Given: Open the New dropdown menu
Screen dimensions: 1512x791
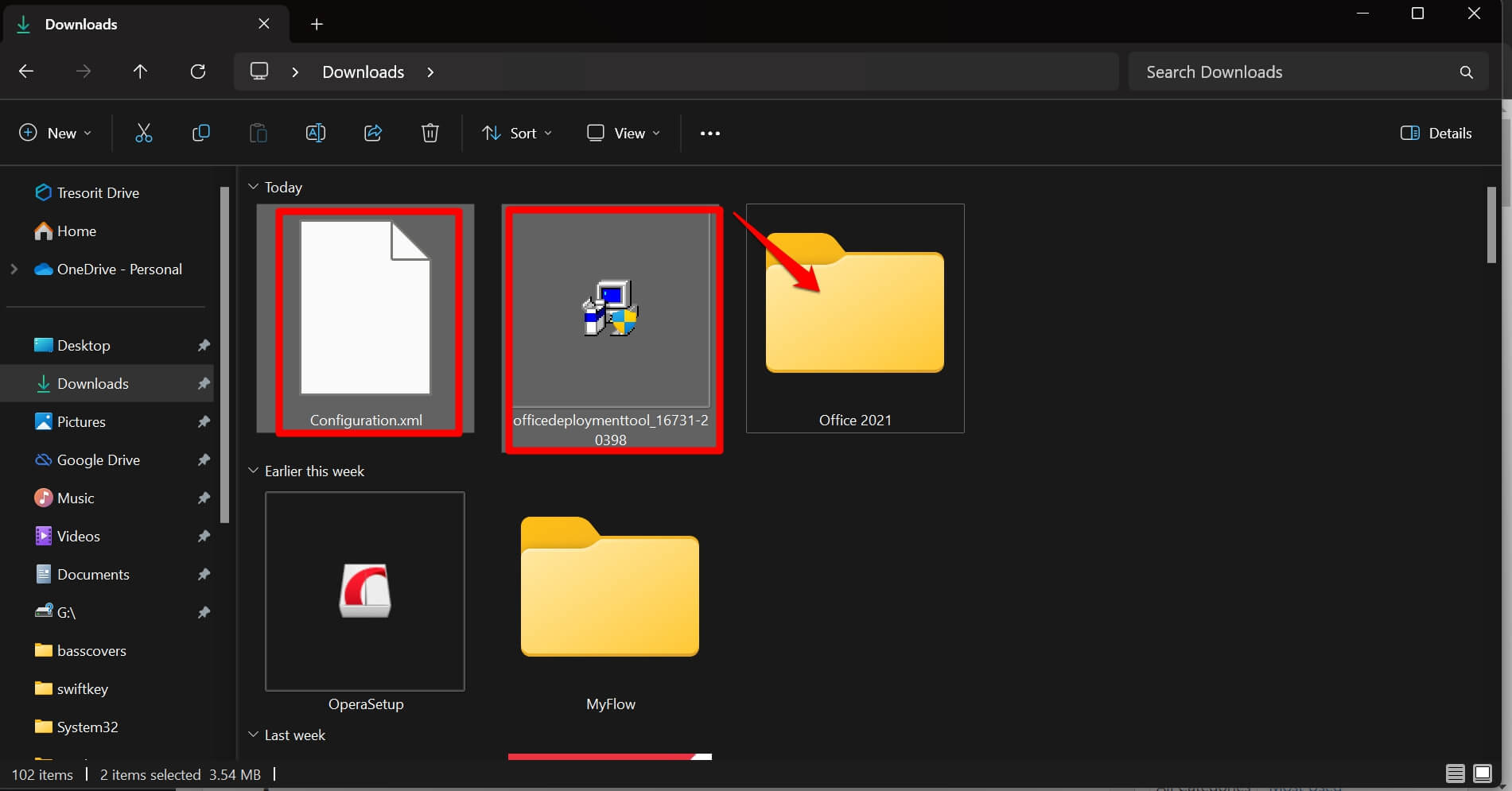Looking at the screenshot, I should [55, 133].
